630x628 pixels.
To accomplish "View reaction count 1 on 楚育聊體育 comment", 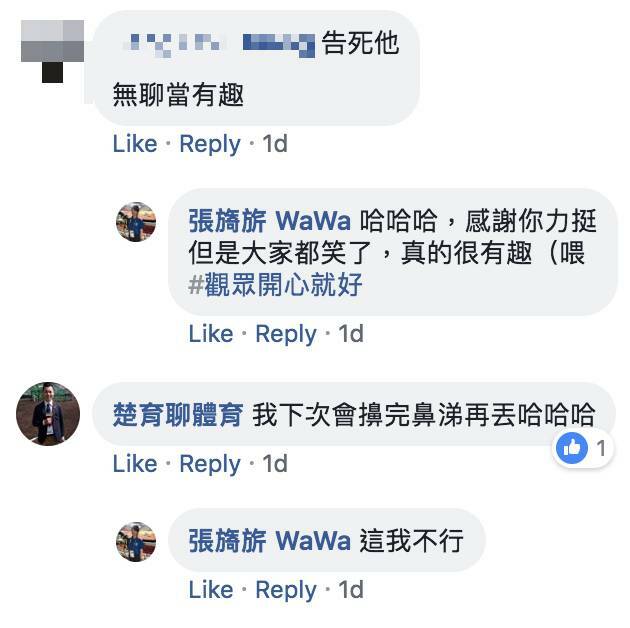I will click(x=601, y=448).
